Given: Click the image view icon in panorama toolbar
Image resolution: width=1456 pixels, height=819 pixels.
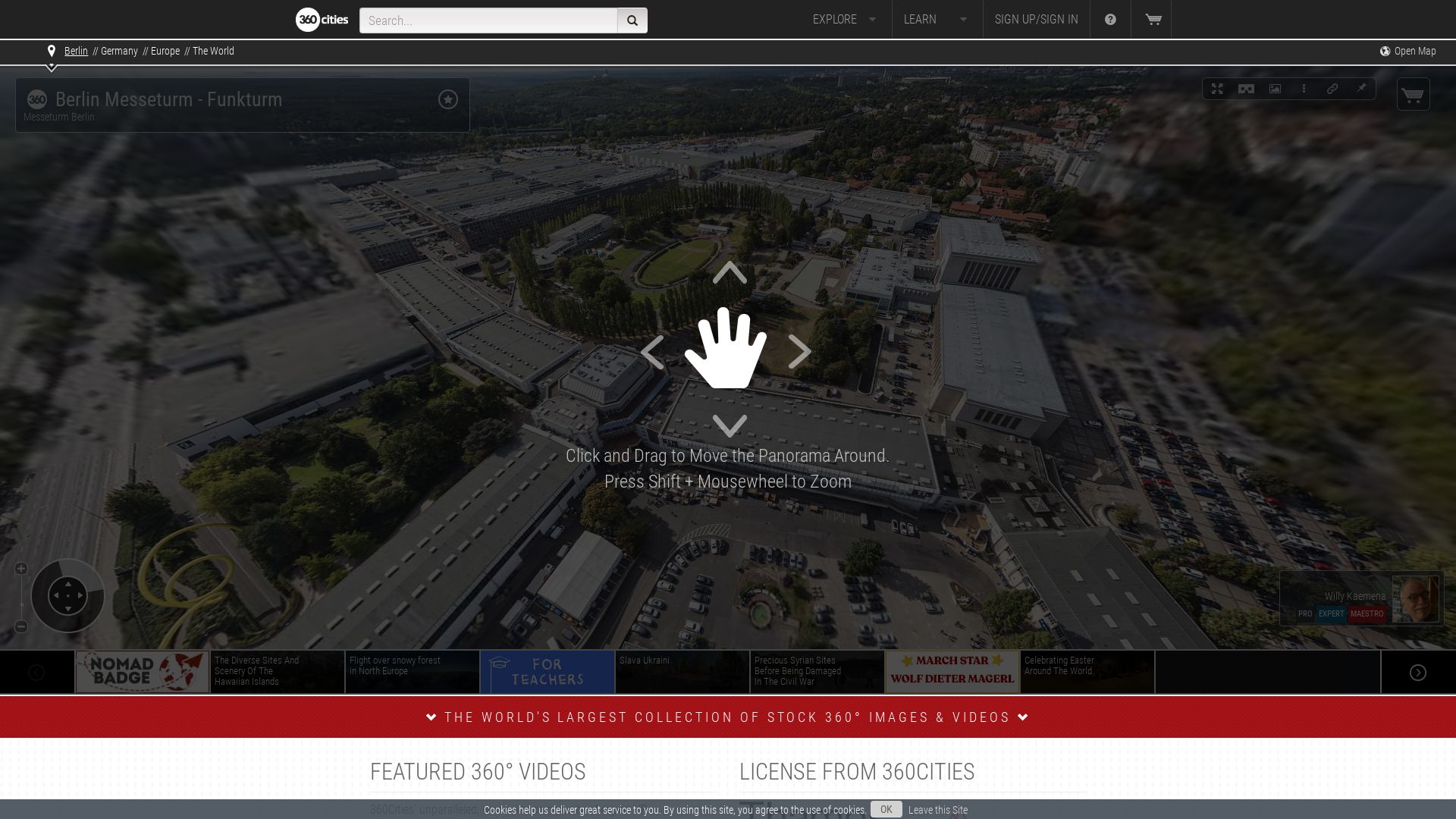Looking at the screenshot, I should [x=1275, y=89].
